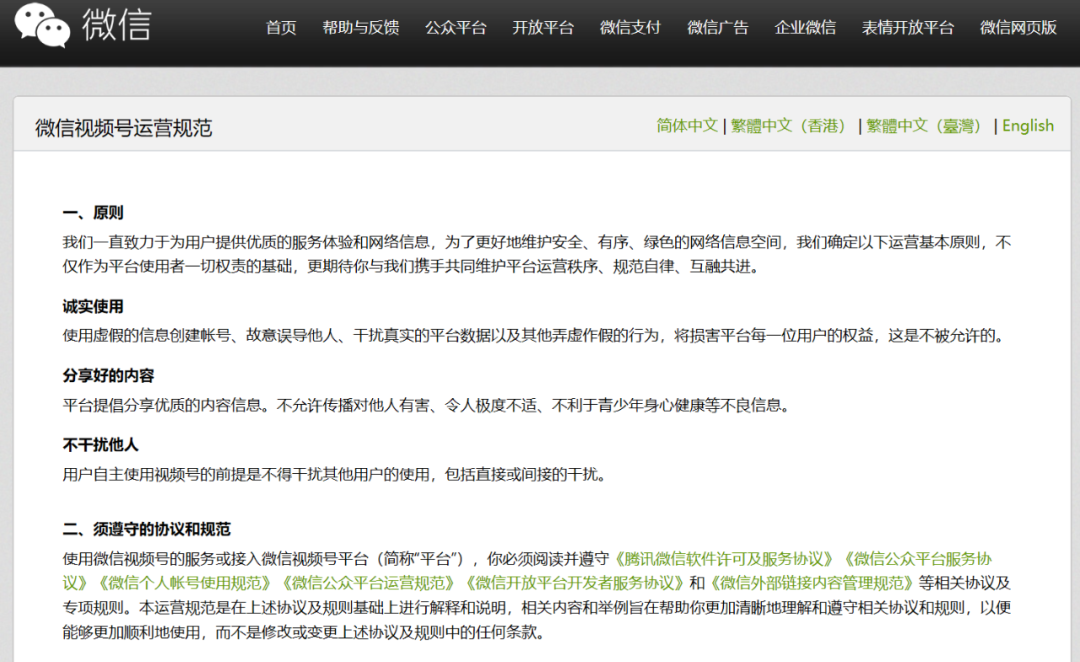Switch language to 繁體中文（香港）
Screen dimensions: 1080x662
[791, 125]
